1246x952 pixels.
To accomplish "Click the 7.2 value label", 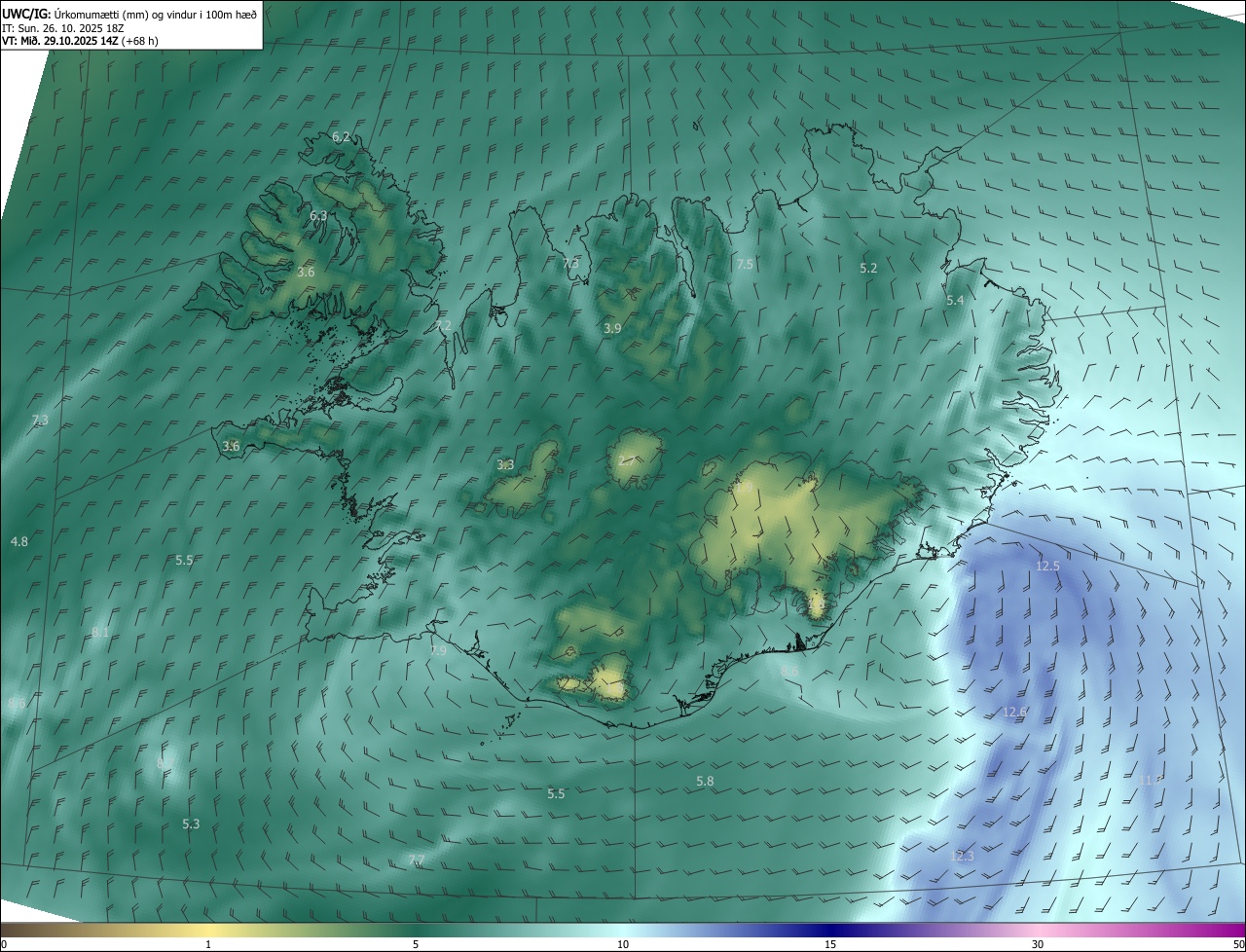I will [x=443, y=325].
